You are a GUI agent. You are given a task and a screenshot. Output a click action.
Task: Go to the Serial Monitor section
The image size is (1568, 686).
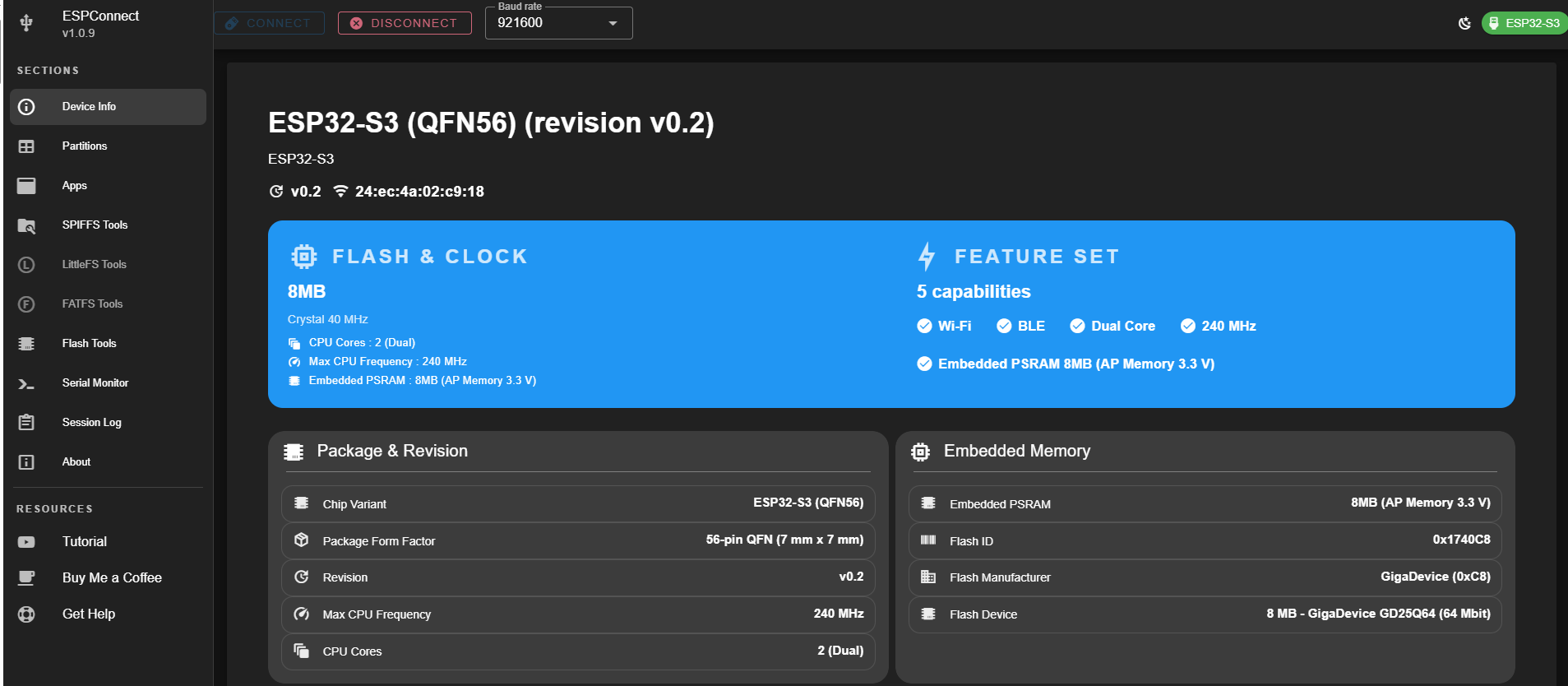pos(95,383)
